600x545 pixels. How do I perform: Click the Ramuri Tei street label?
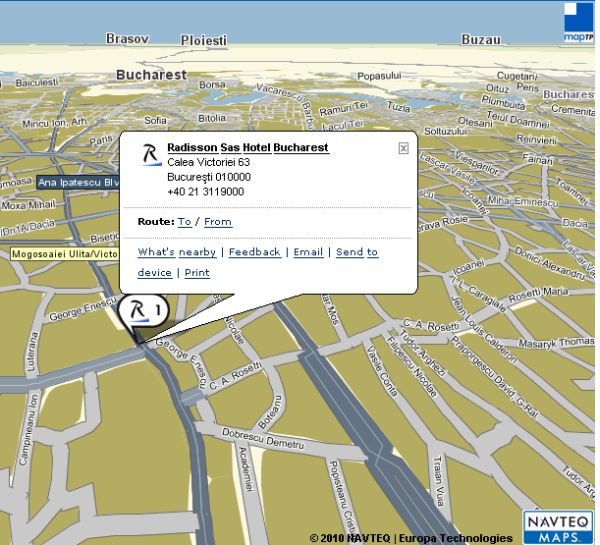tap(344, 108)
